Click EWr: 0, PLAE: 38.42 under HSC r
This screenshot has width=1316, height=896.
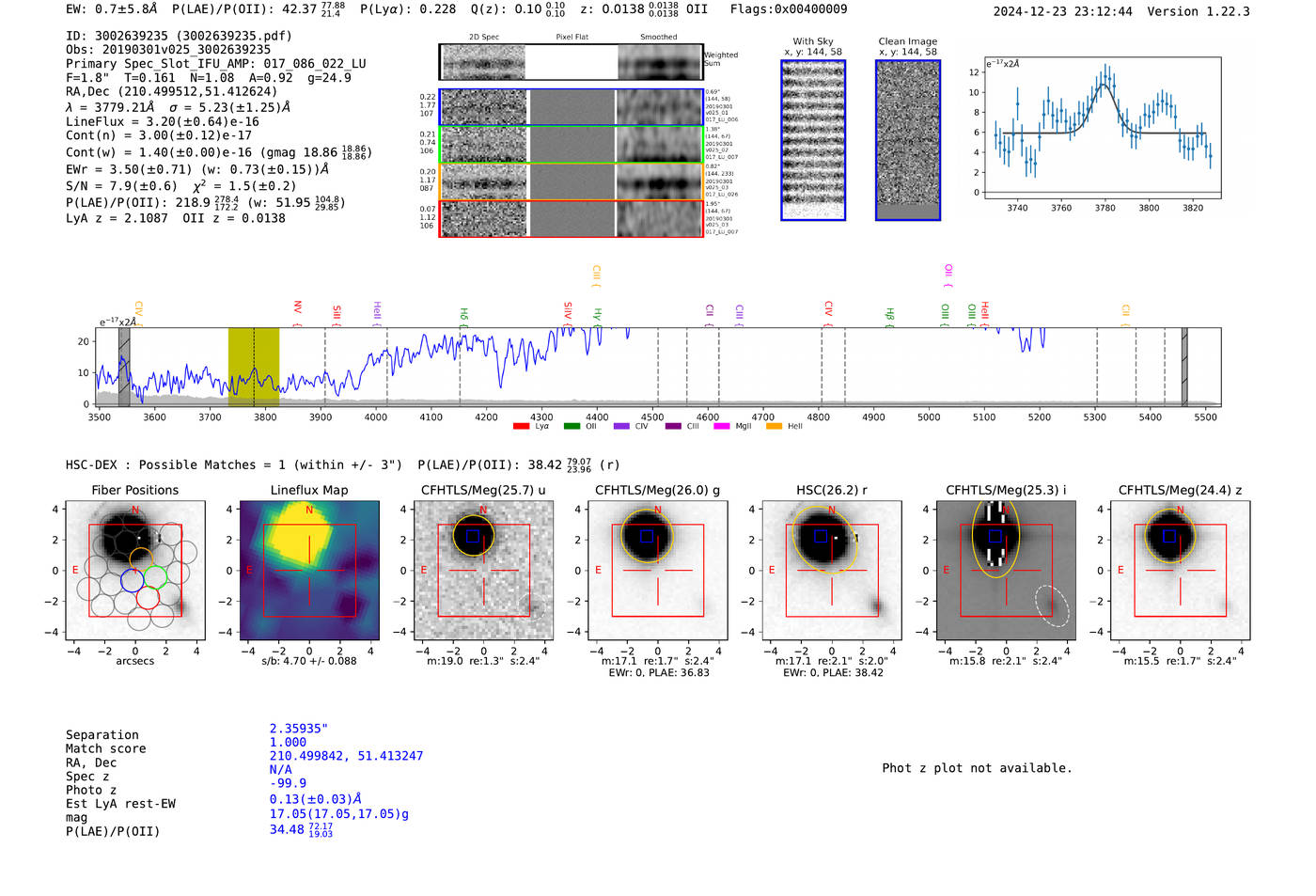833,673
